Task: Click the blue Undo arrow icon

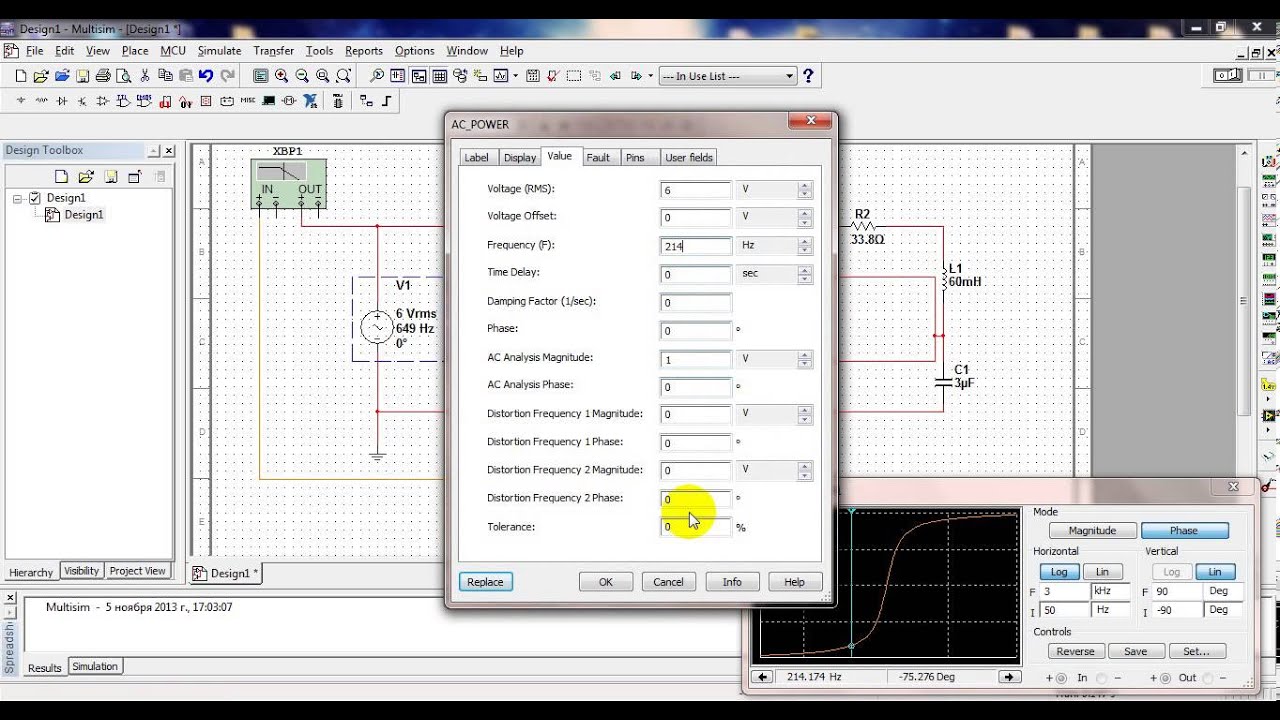Action: coord(206,76)
